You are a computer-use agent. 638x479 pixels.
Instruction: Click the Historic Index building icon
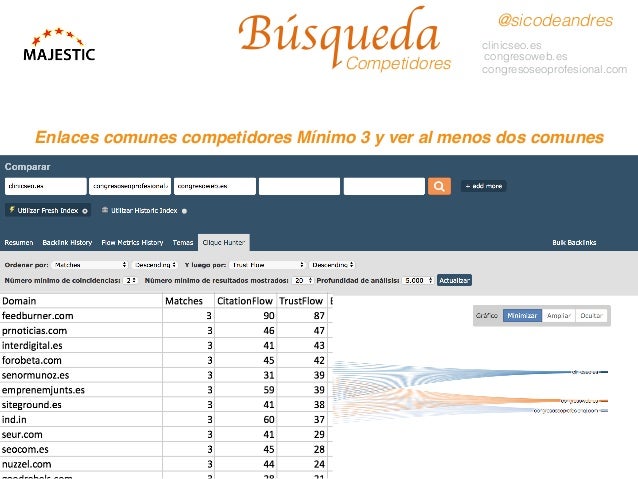pyautogui.click(x=105, y=210)
